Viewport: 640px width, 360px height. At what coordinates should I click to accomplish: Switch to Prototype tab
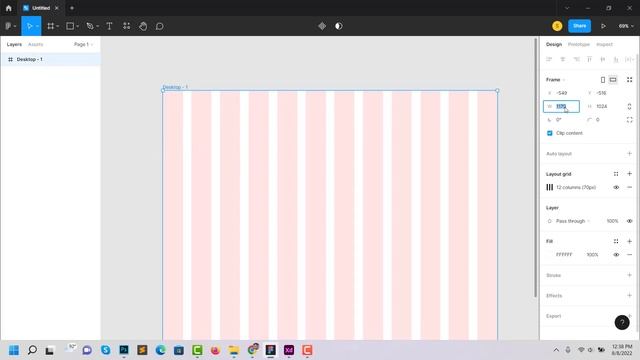tap(579, 44)
